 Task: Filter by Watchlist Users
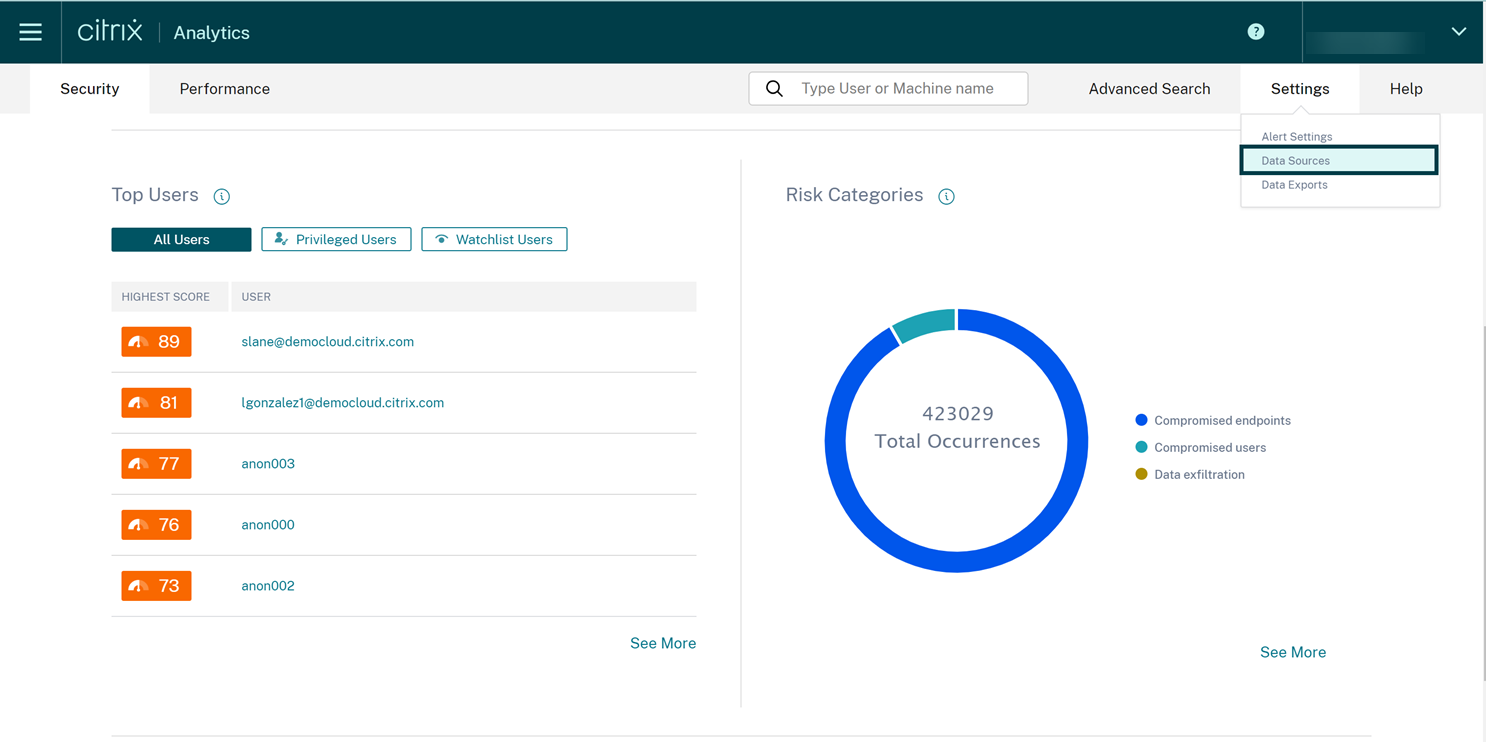[x=494, y=240]
